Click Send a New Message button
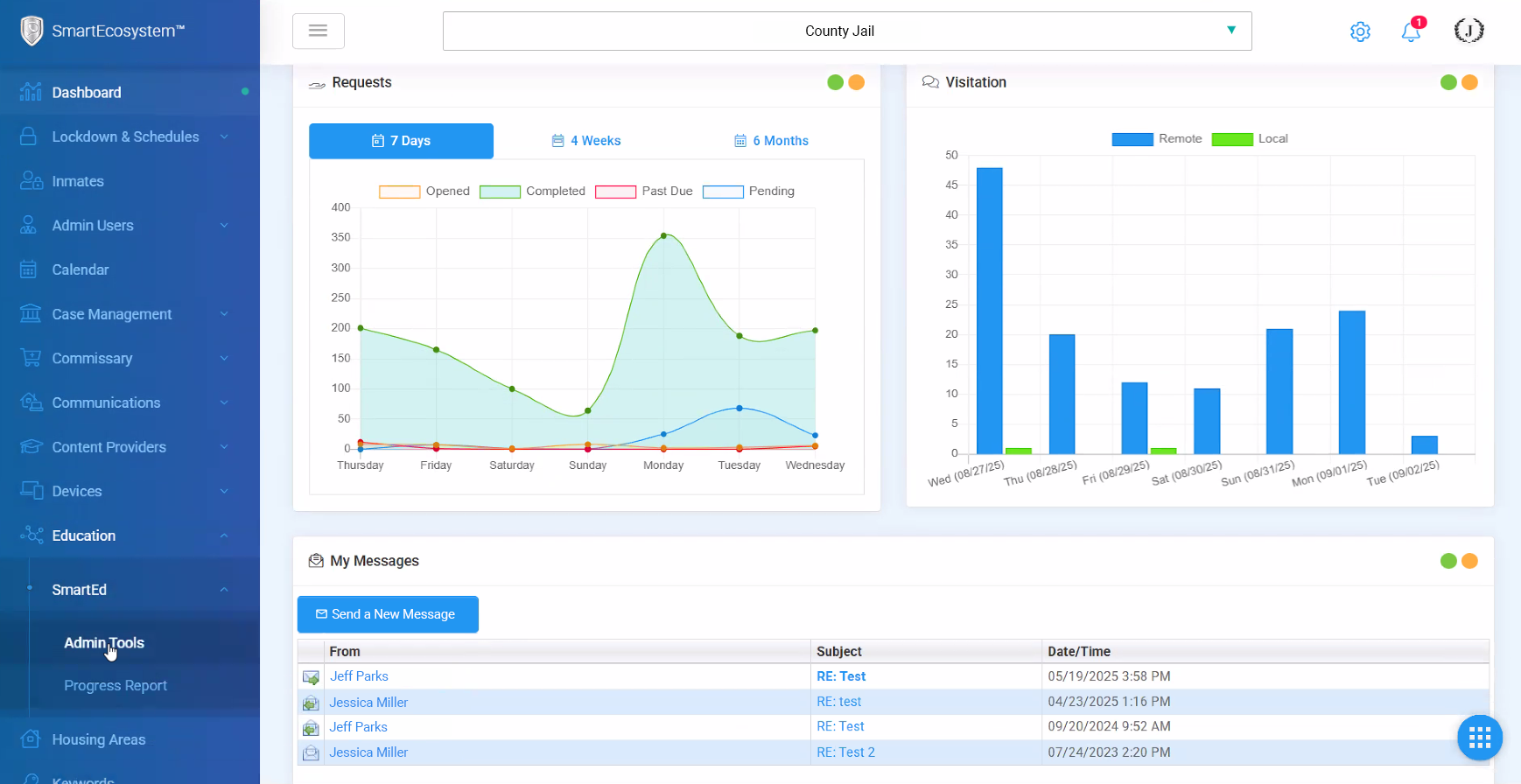1521x784 pixels. pyautogui.click(x=388, y=614)
